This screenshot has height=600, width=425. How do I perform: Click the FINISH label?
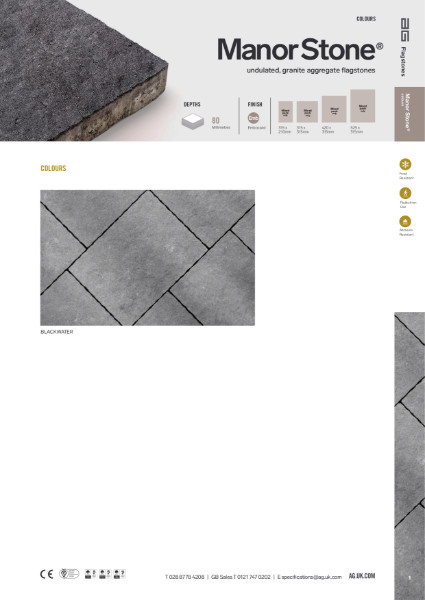coord(255,104)
